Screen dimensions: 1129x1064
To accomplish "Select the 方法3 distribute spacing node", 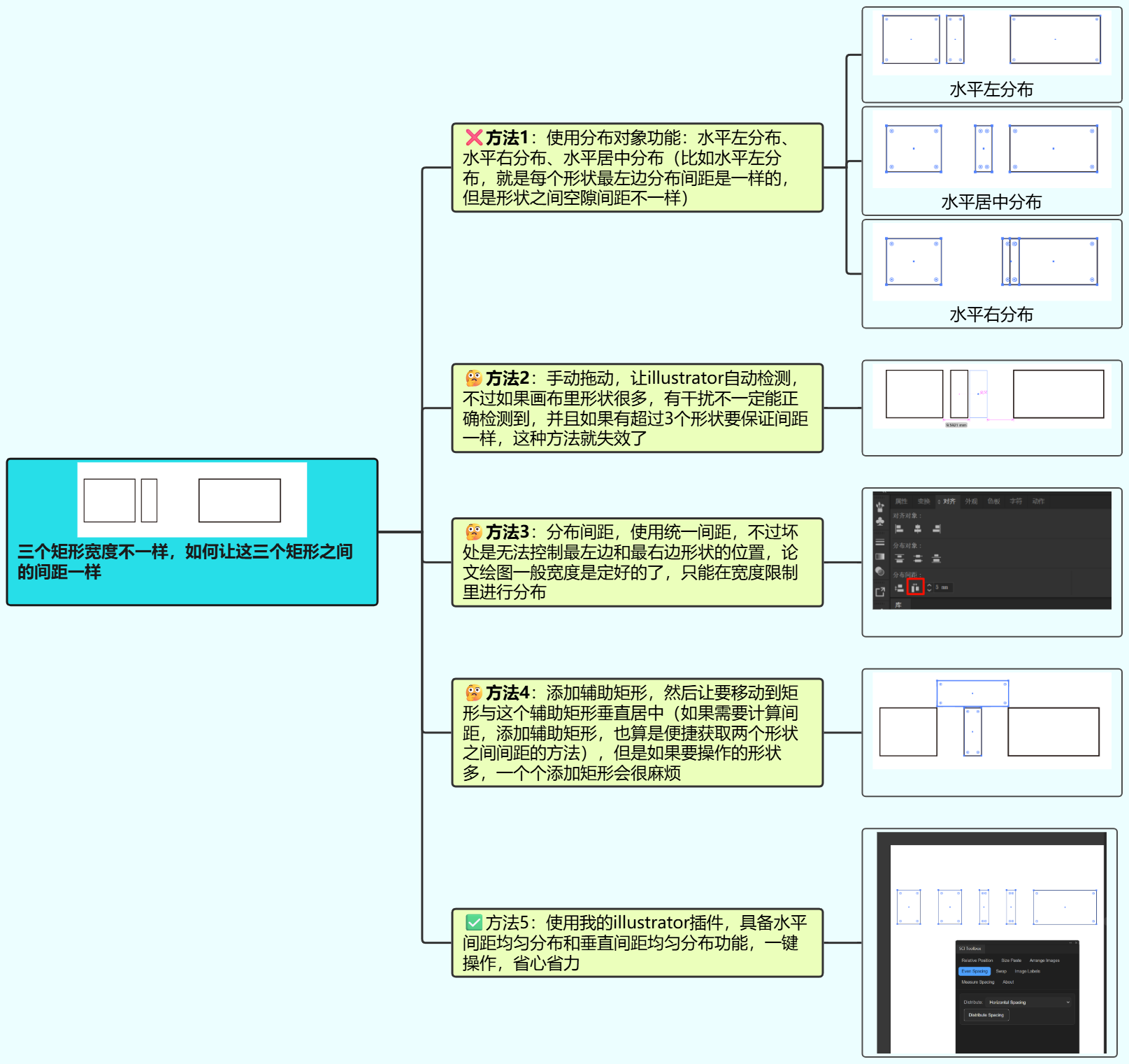I will pos(638,562).
